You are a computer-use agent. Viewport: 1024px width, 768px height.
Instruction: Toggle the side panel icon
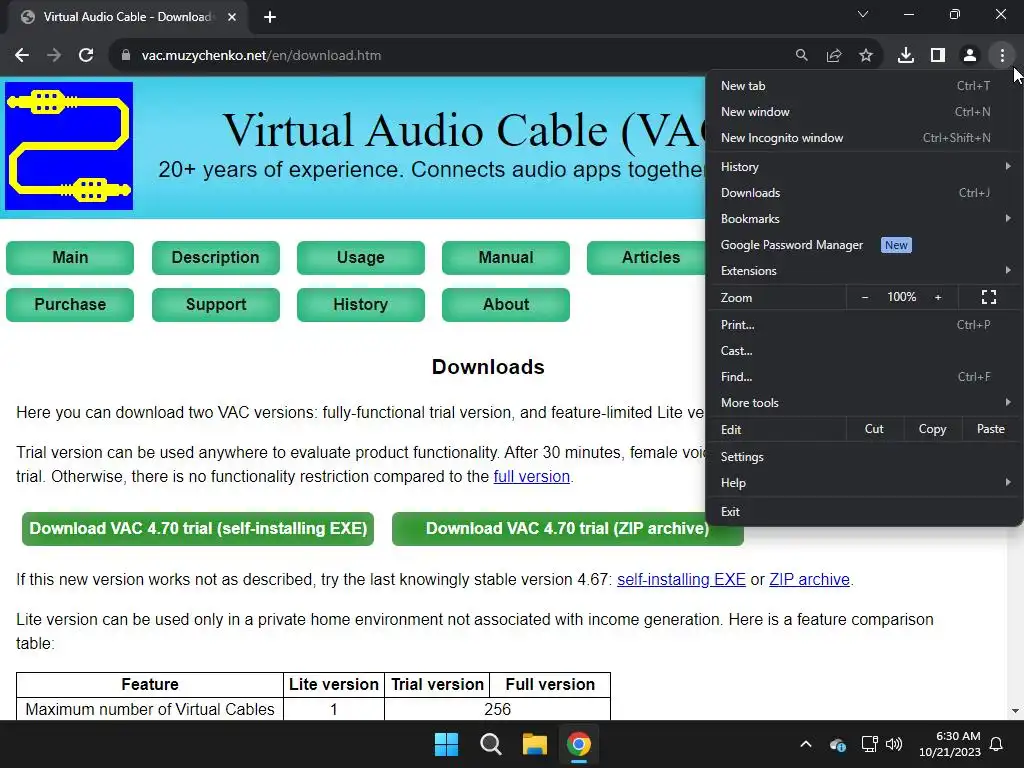[x=938, y=56]
